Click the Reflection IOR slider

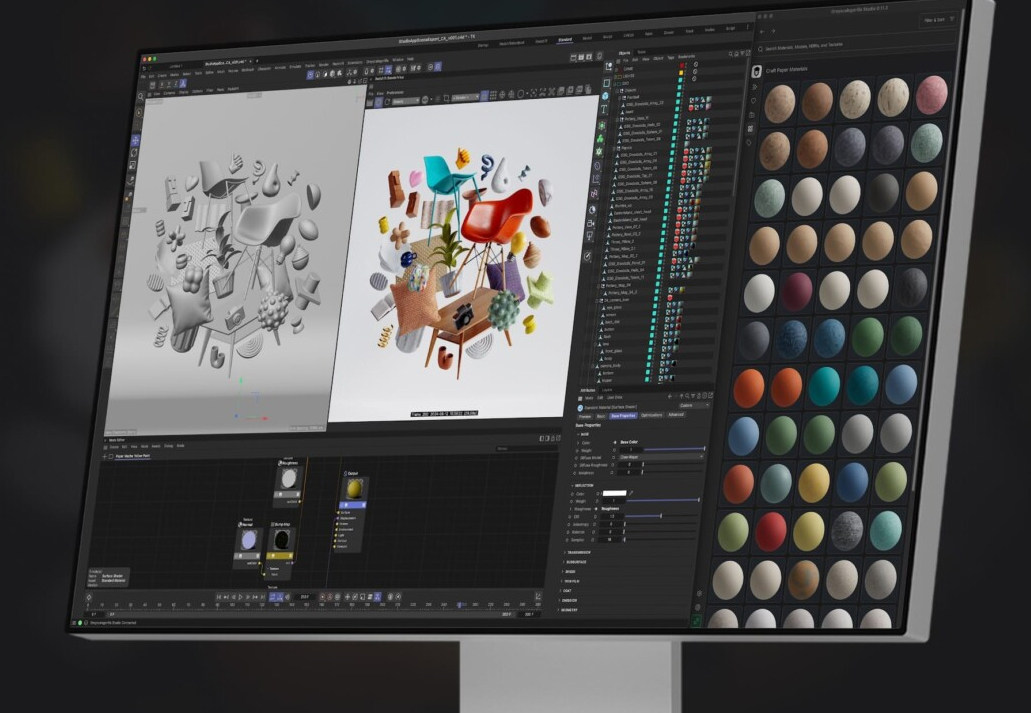coord(661,516)
